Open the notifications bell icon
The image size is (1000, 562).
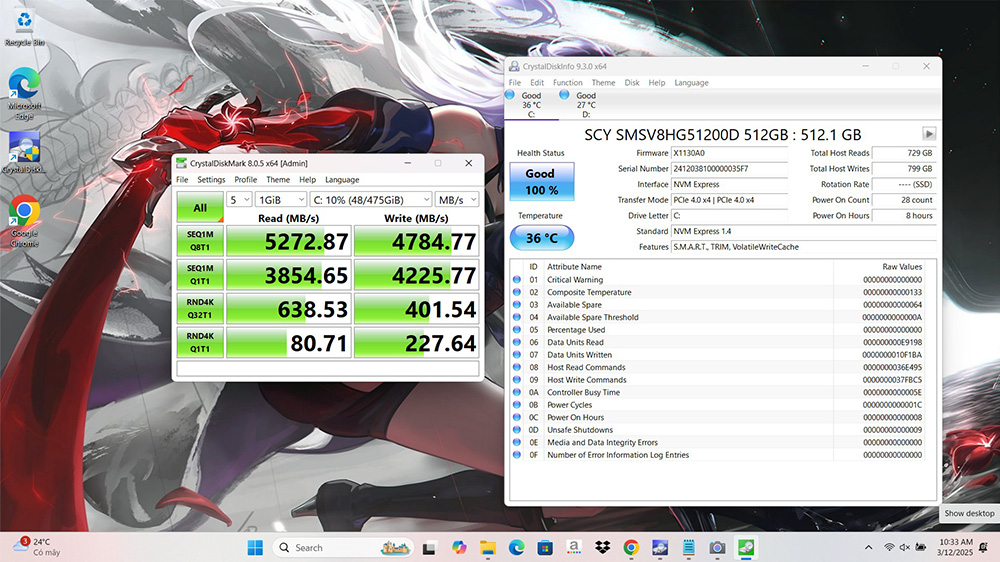click(983, 547)
